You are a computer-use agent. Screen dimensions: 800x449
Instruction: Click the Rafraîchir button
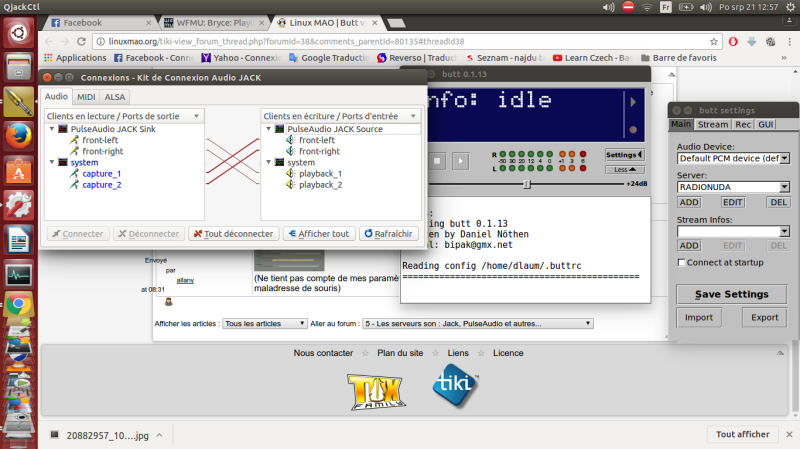click(388, 234)
